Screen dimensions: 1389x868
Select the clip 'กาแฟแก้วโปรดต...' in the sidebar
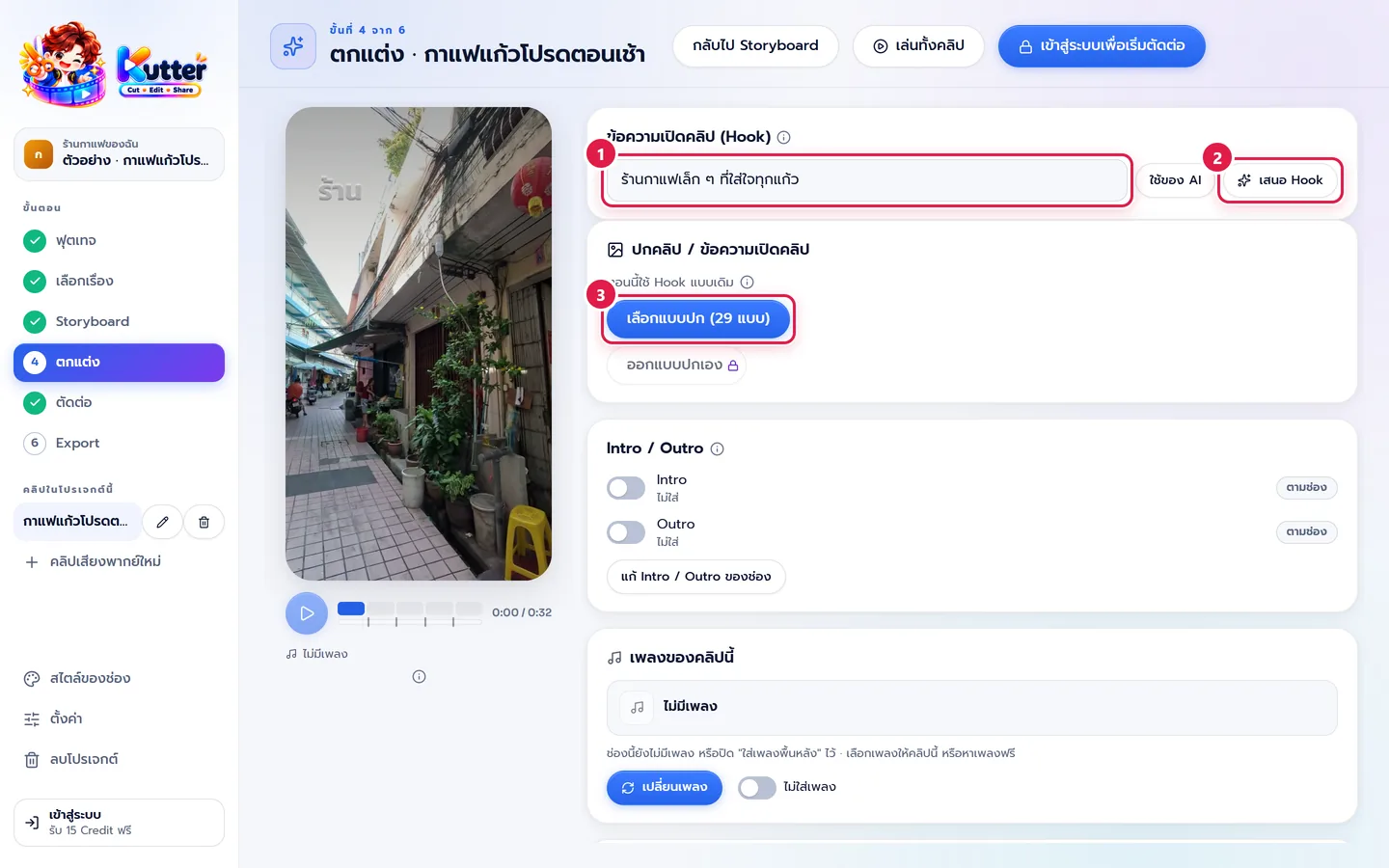pos(77,522)
